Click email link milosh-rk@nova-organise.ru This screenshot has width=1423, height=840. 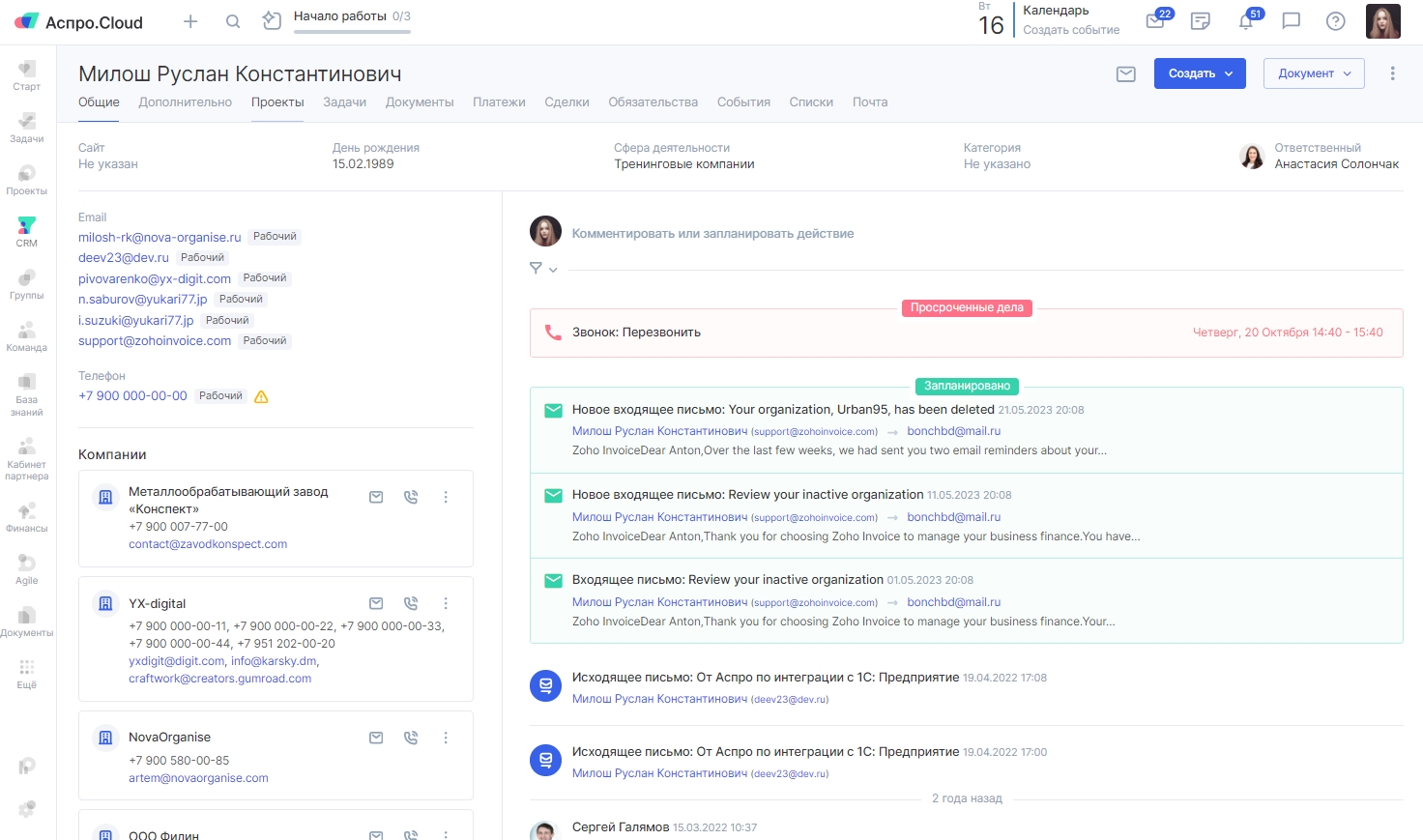point(160,237)
